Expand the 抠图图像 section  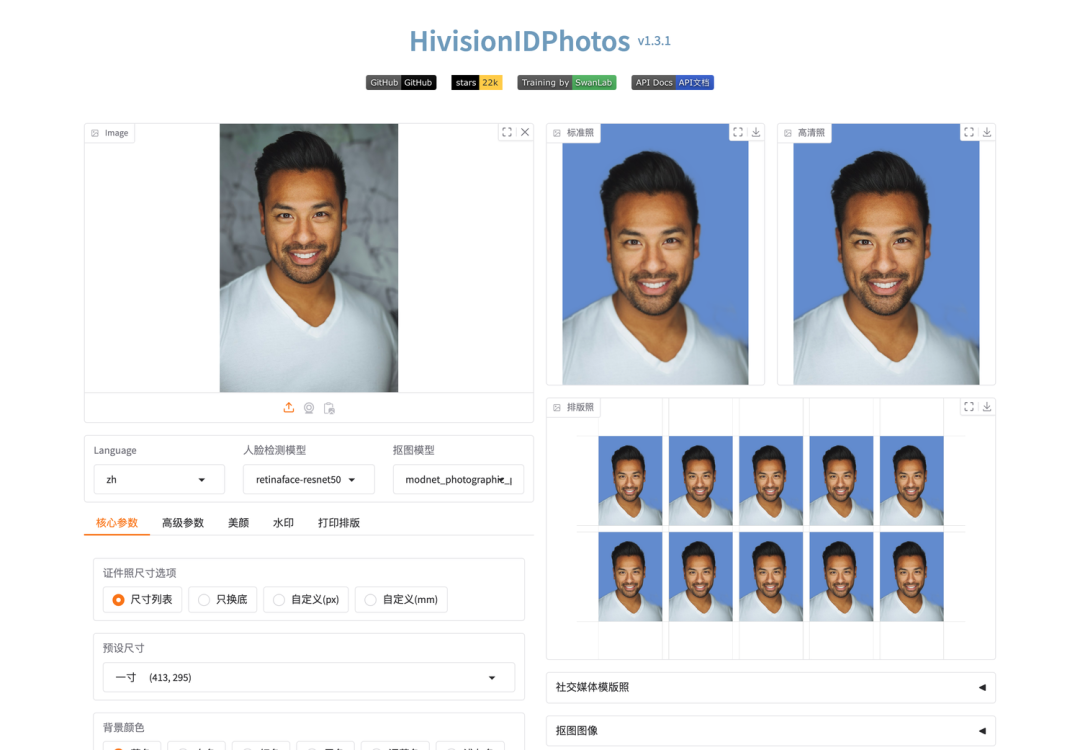pyautogui.click(x=771, y=731)
